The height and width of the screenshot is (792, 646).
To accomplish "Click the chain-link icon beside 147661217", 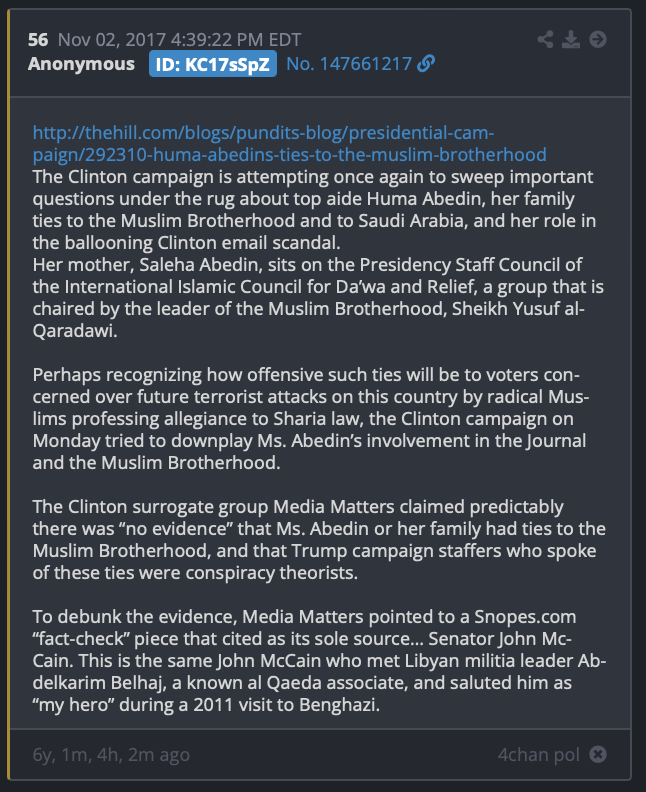I will [426, 64].
